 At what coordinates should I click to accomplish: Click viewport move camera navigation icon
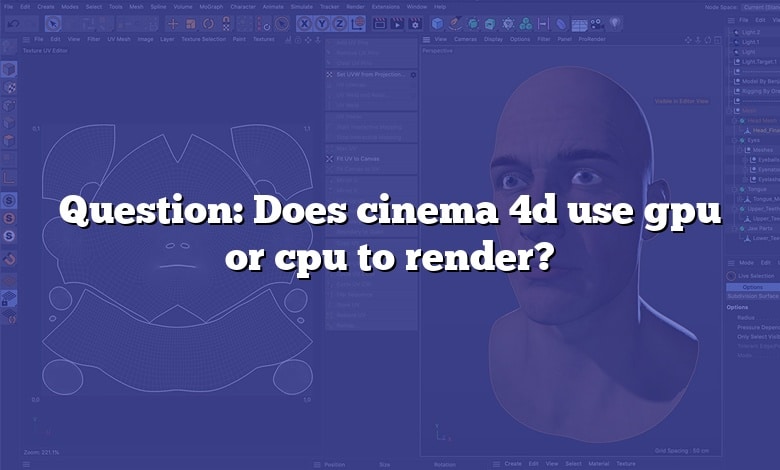pyautogui.click(x=688, y=39)
